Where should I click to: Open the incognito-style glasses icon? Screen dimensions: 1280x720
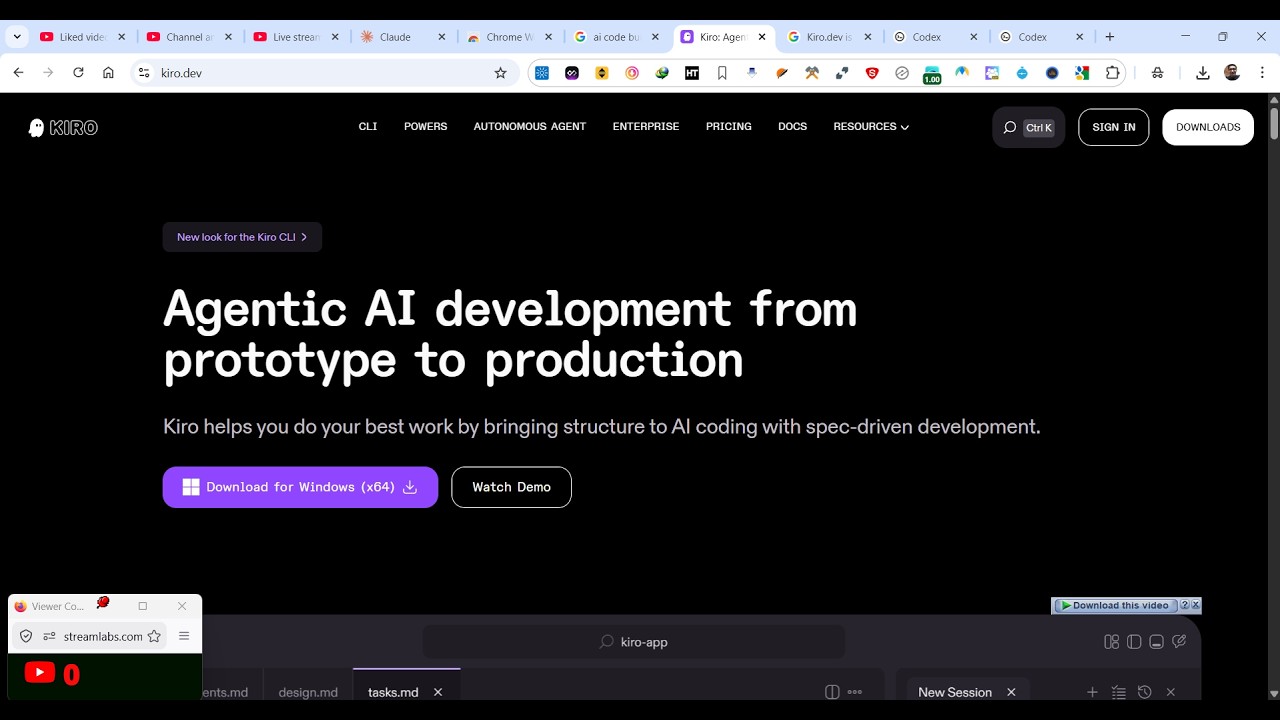coord(1157,73)
